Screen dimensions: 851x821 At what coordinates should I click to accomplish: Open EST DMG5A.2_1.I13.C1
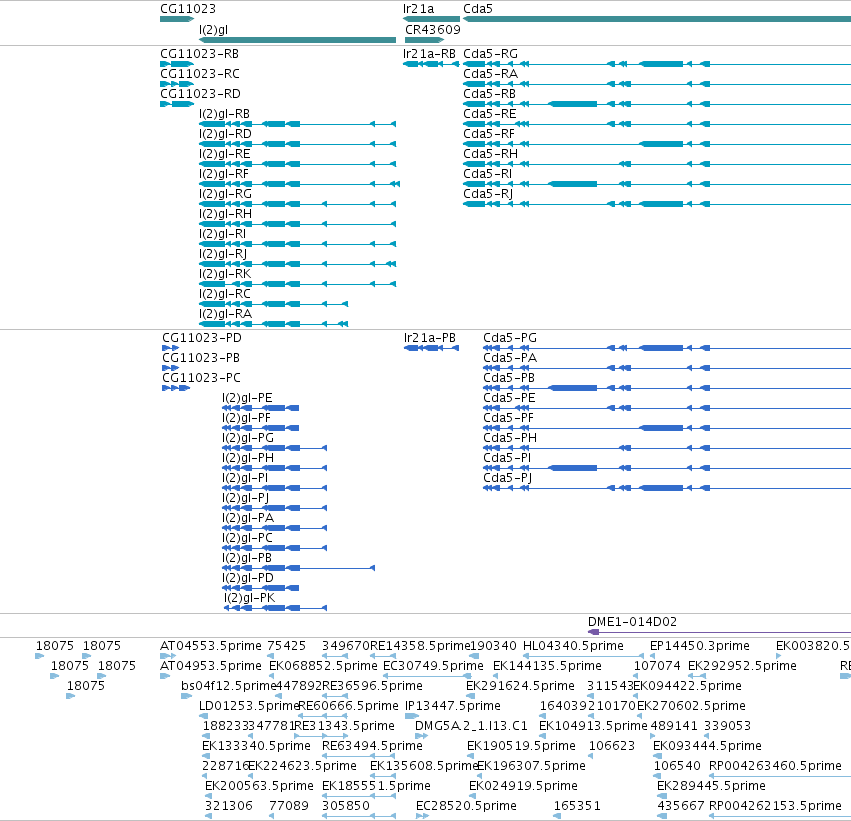pyautogui.click(x=422, y=736)
